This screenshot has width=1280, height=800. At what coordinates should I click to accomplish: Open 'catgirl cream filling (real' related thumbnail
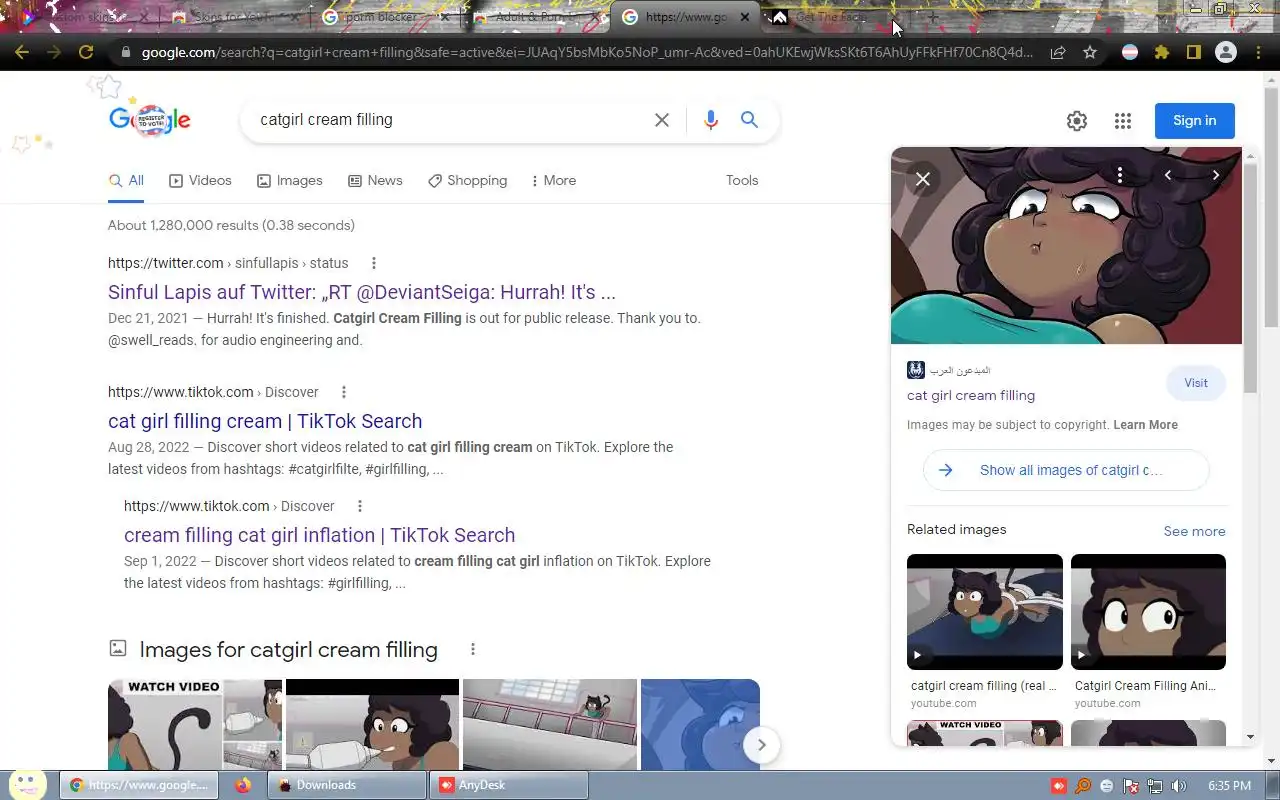985,612
